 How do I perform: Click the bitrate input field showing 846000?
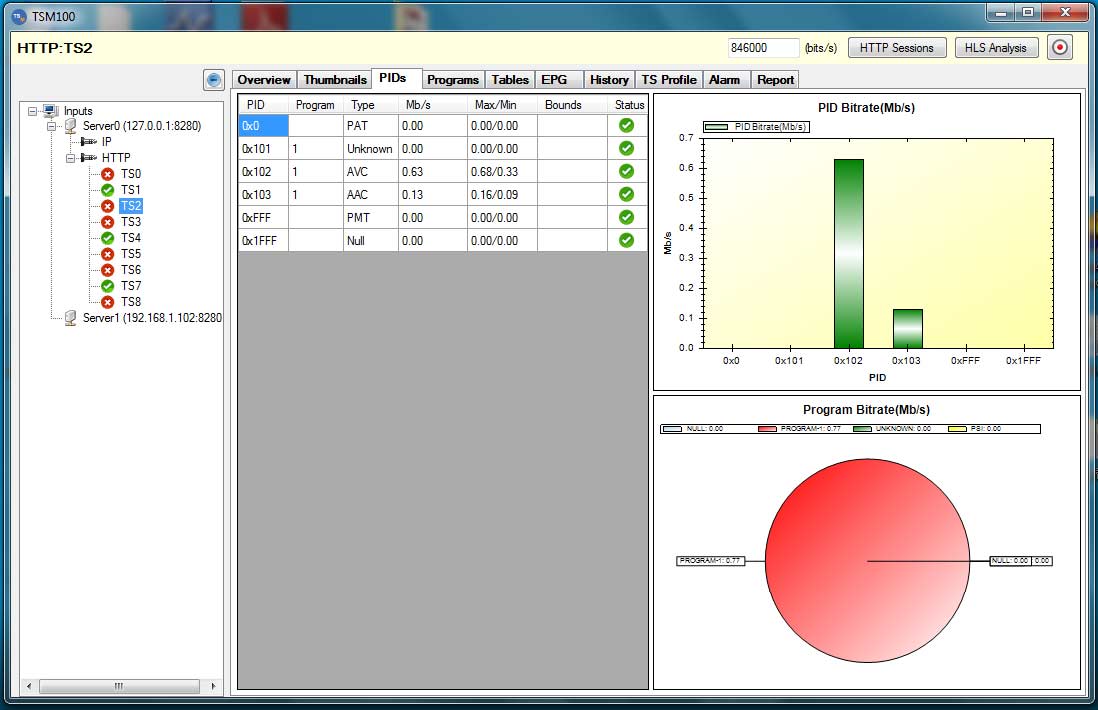pos(764,48)
